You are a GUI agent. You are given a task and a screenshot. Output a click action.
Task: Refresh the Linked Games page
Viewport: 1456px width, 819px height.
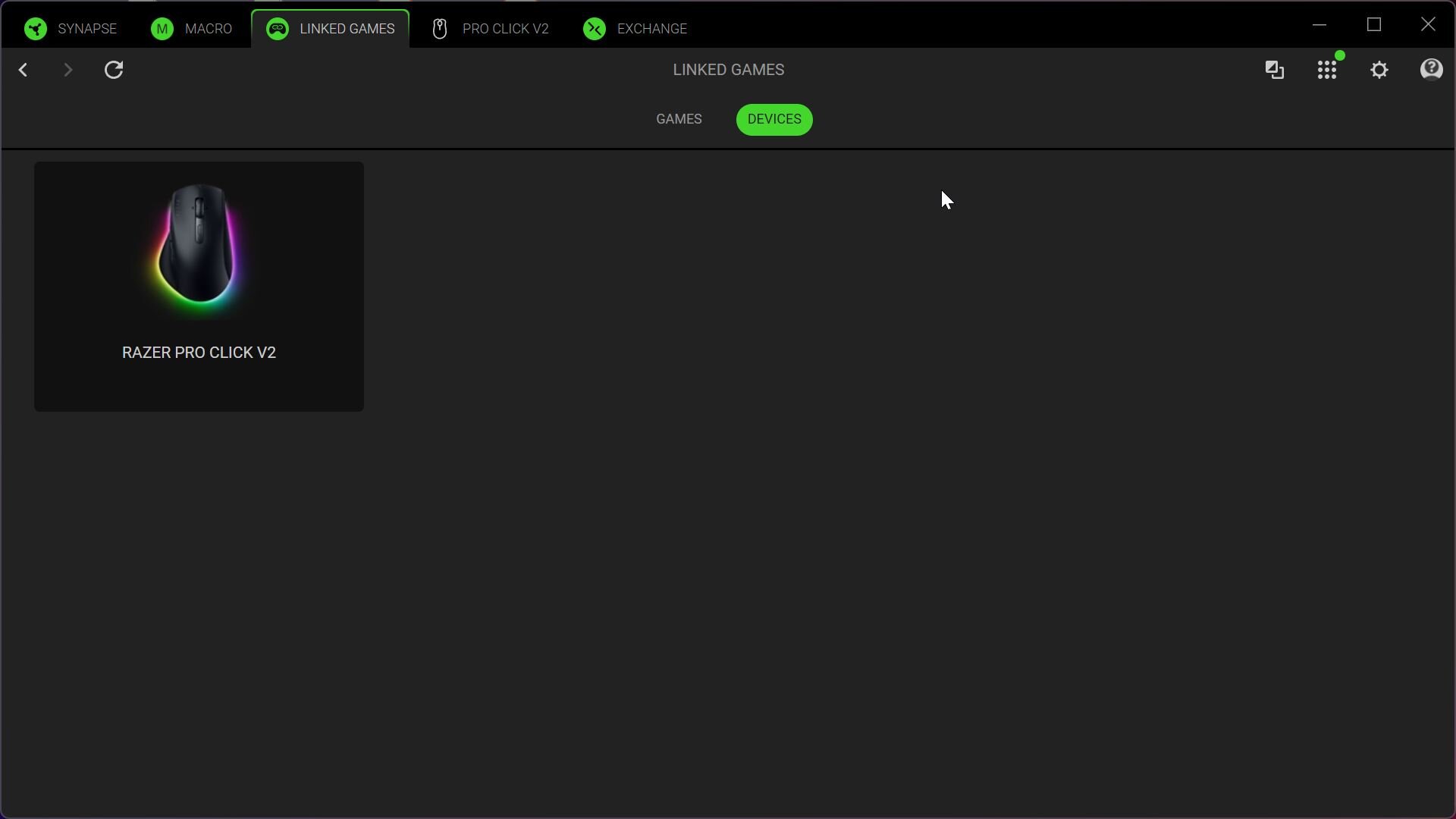(114, 70)
